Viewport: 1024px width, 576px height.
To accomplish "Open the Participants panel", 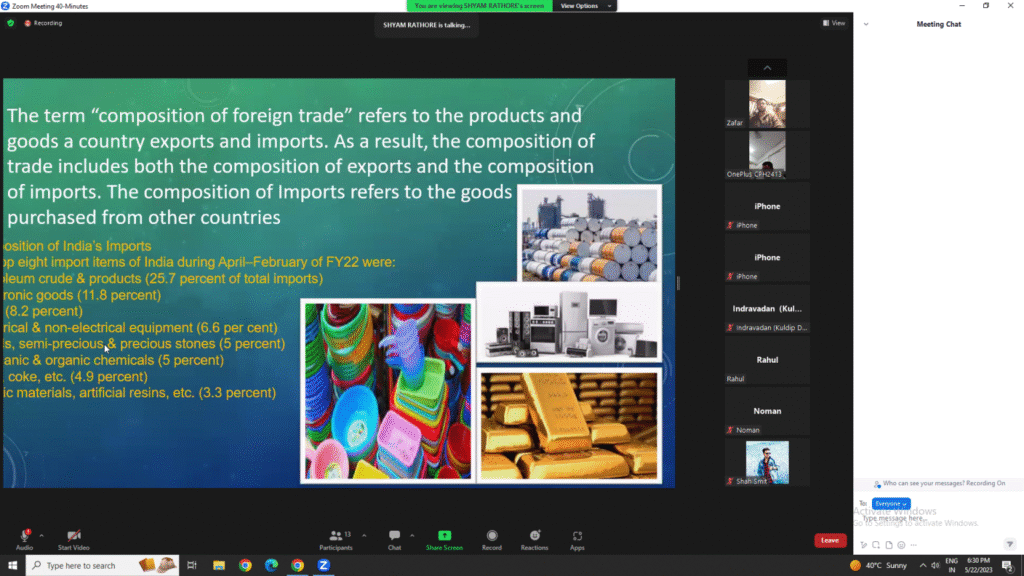I will 335,536.
